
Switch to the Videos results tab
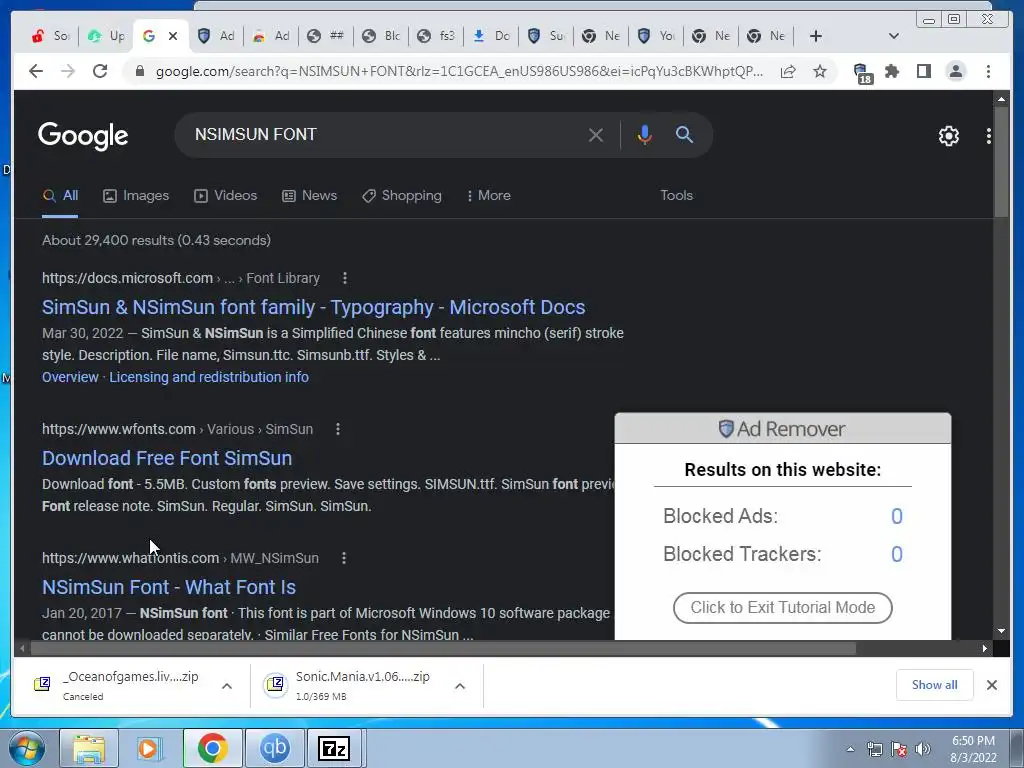(x=225, y=195)
